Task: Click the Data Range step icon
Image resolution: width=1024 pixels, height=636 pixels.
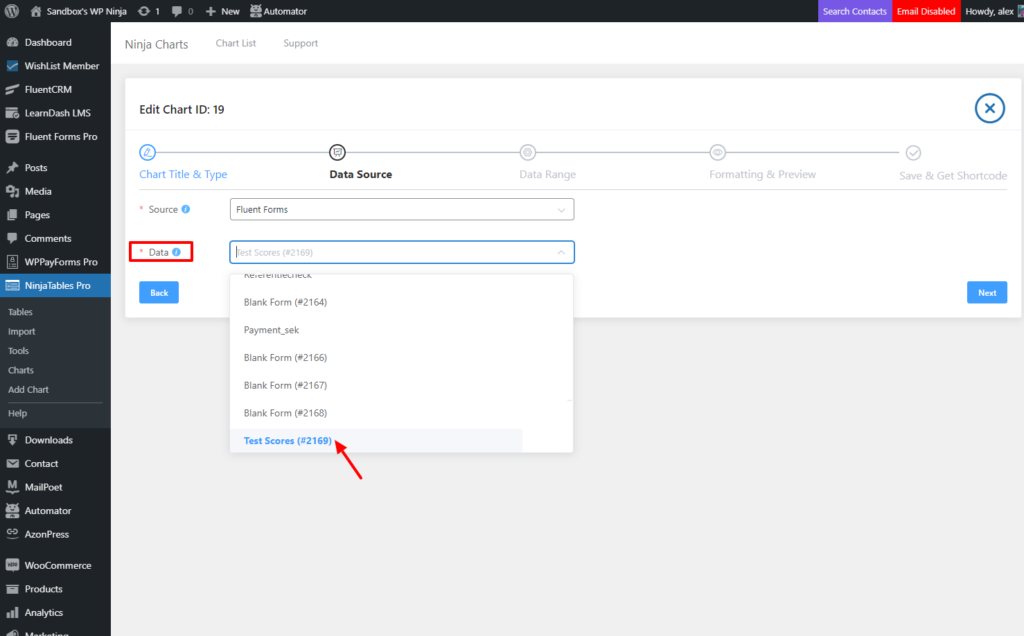Action: (x=527, y=152)
